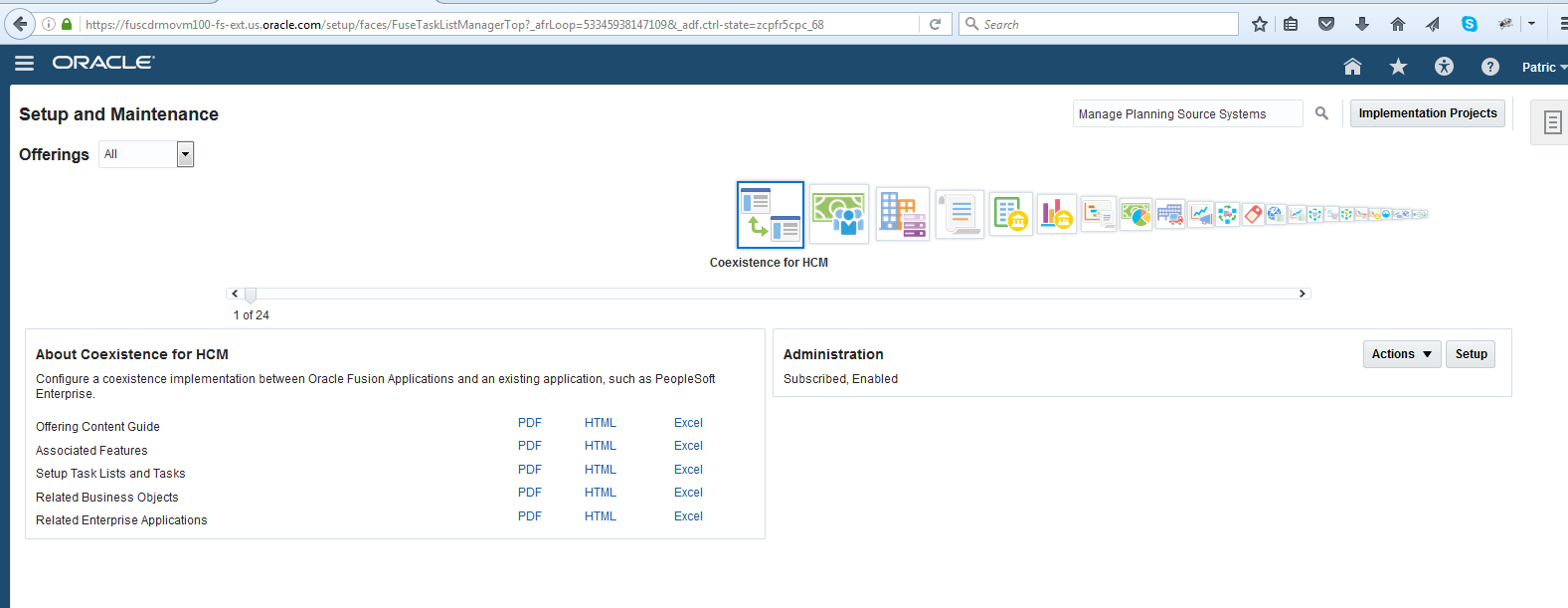Select the Gantt chart offering icon

[x=1099, y=214]
